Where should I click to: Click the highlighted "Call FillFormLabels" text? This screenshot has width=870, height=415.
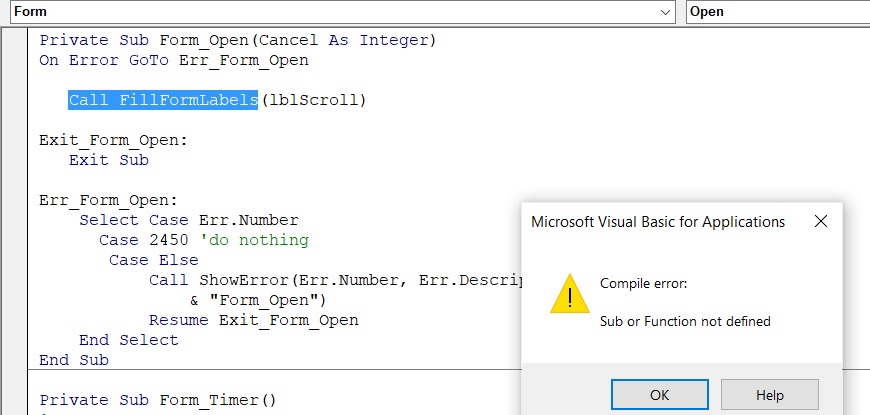[x=164, y=100]
